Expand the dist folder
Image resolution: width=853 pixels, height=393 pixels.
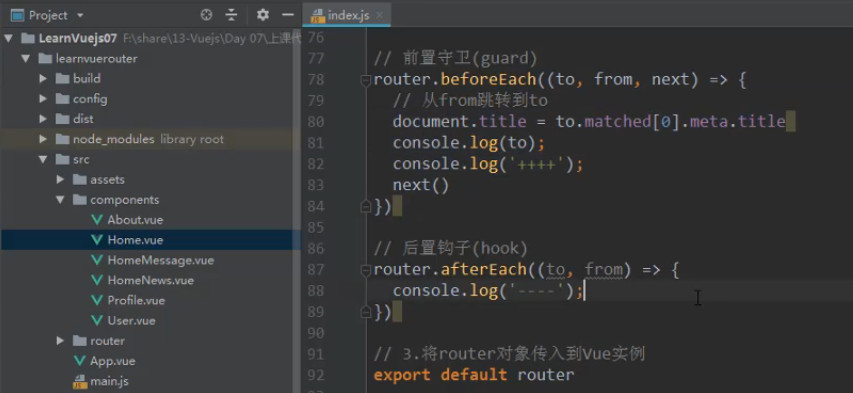coord(43,119)
